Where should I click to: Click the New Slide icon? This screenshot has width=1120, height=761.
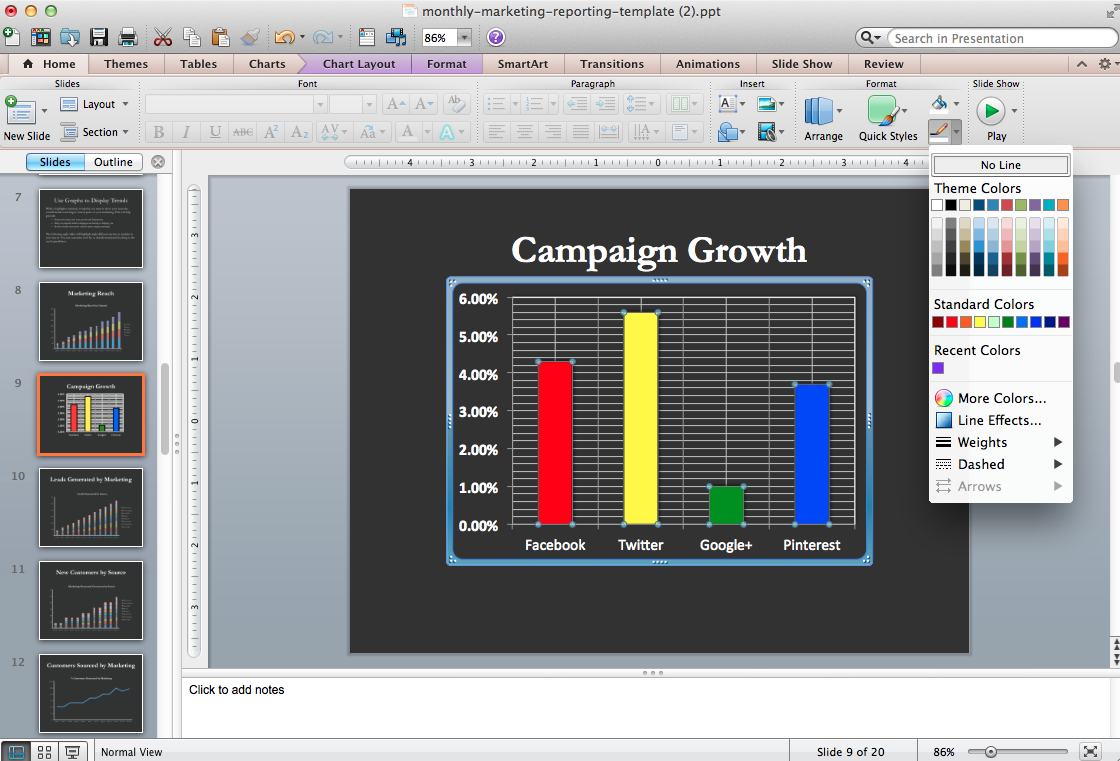[20, 111]
